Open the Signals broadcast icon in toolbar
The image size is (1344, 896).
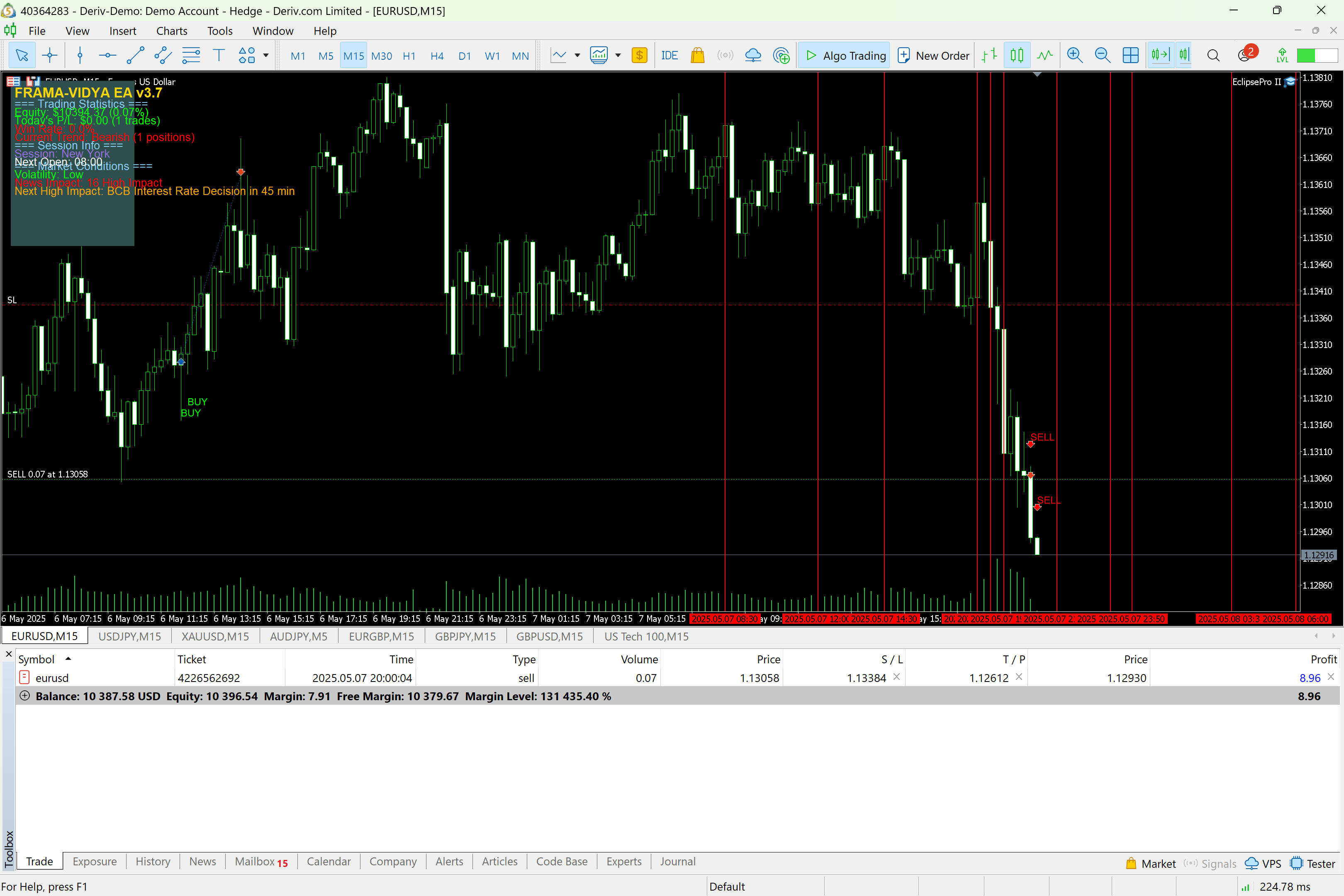click(x=725, y=56)
